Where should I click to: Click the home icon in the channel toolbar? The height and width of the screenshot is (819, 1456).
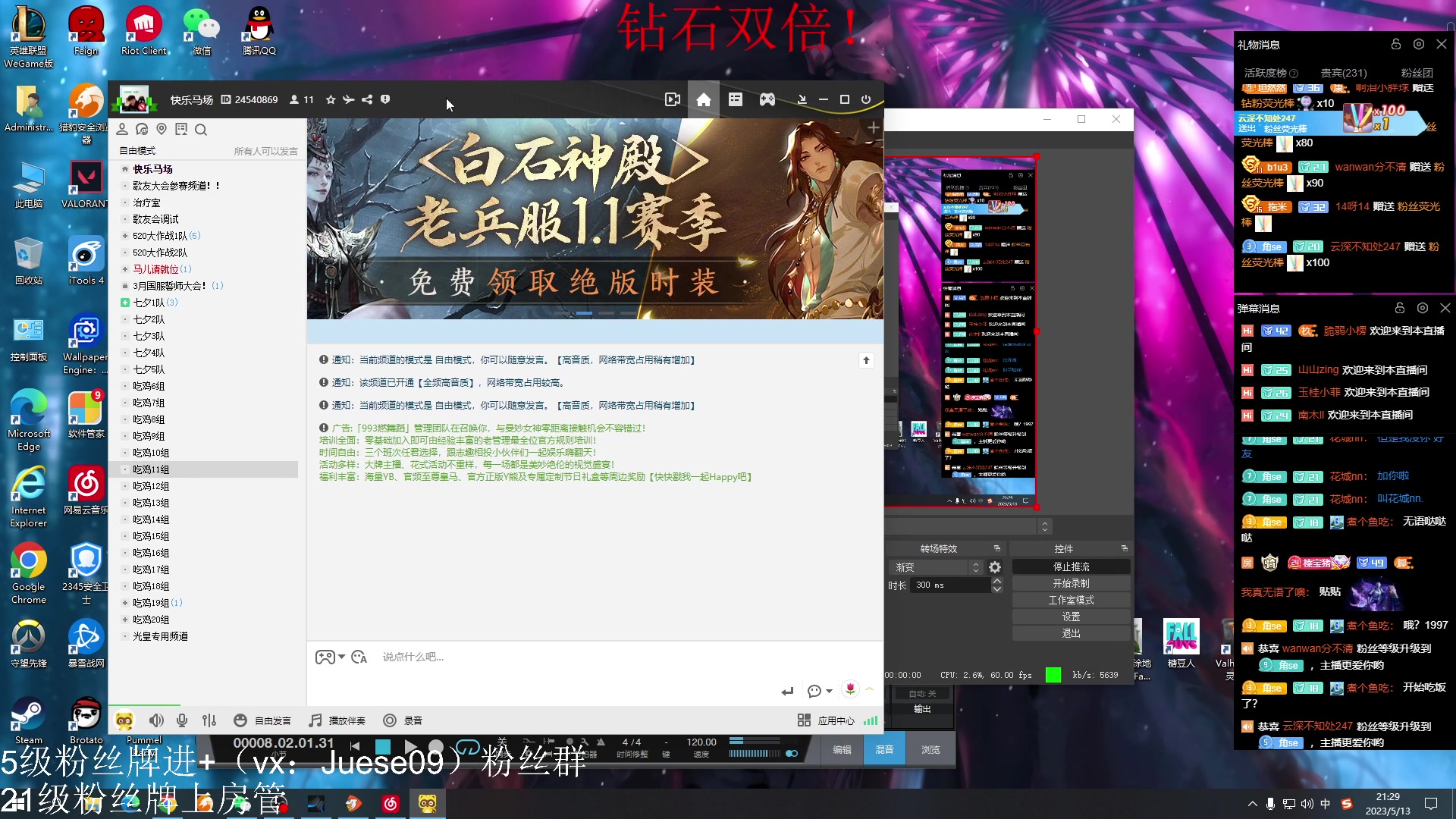(703, 99)
